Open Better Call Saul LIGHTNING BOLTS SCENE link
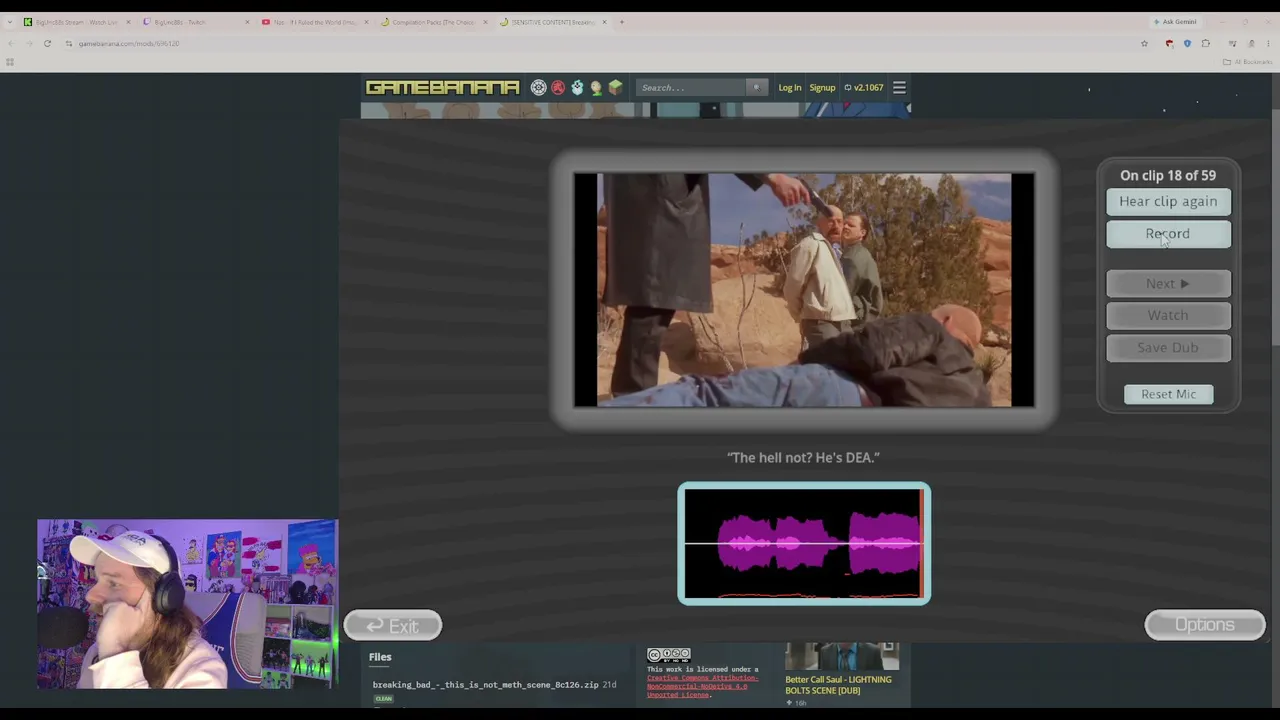The image size is (1280, 720). (x=838, y=684)
